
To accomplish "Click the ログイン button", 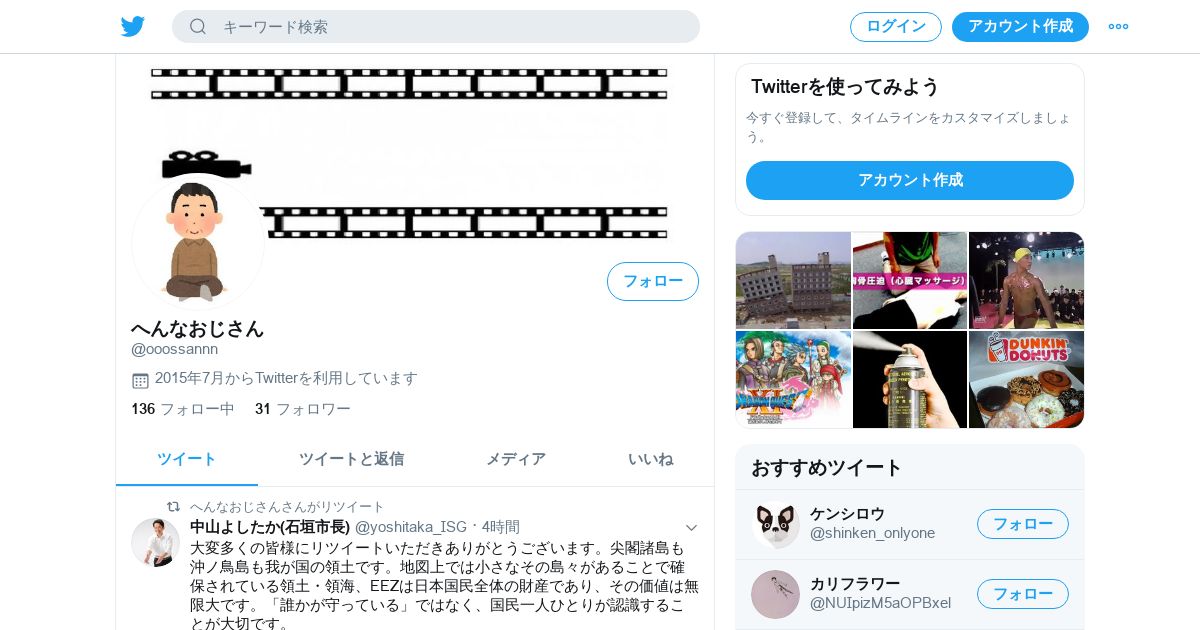I will pyautogui.click(x=896, y=27).
